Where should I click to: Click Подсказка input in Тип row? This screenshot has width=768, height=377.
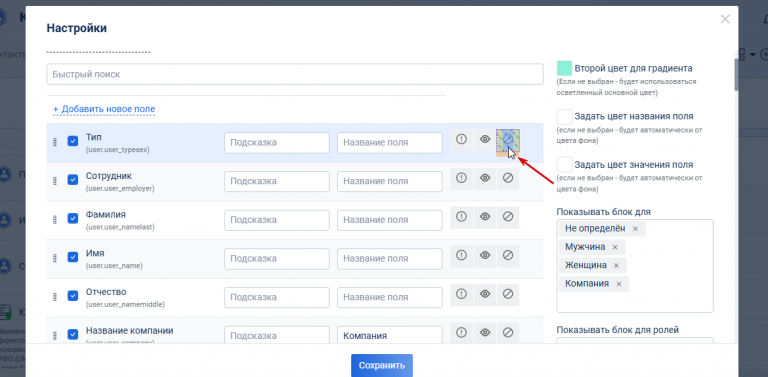[277, 143]
